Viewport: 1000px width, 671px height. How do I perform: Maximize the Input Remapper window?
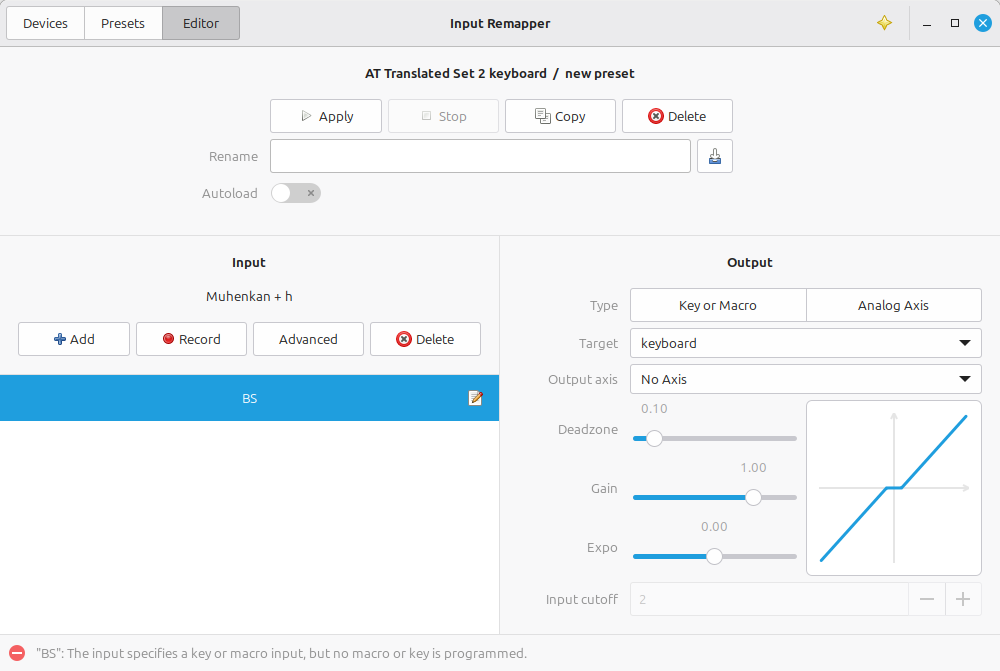click(x=955, y=24)
